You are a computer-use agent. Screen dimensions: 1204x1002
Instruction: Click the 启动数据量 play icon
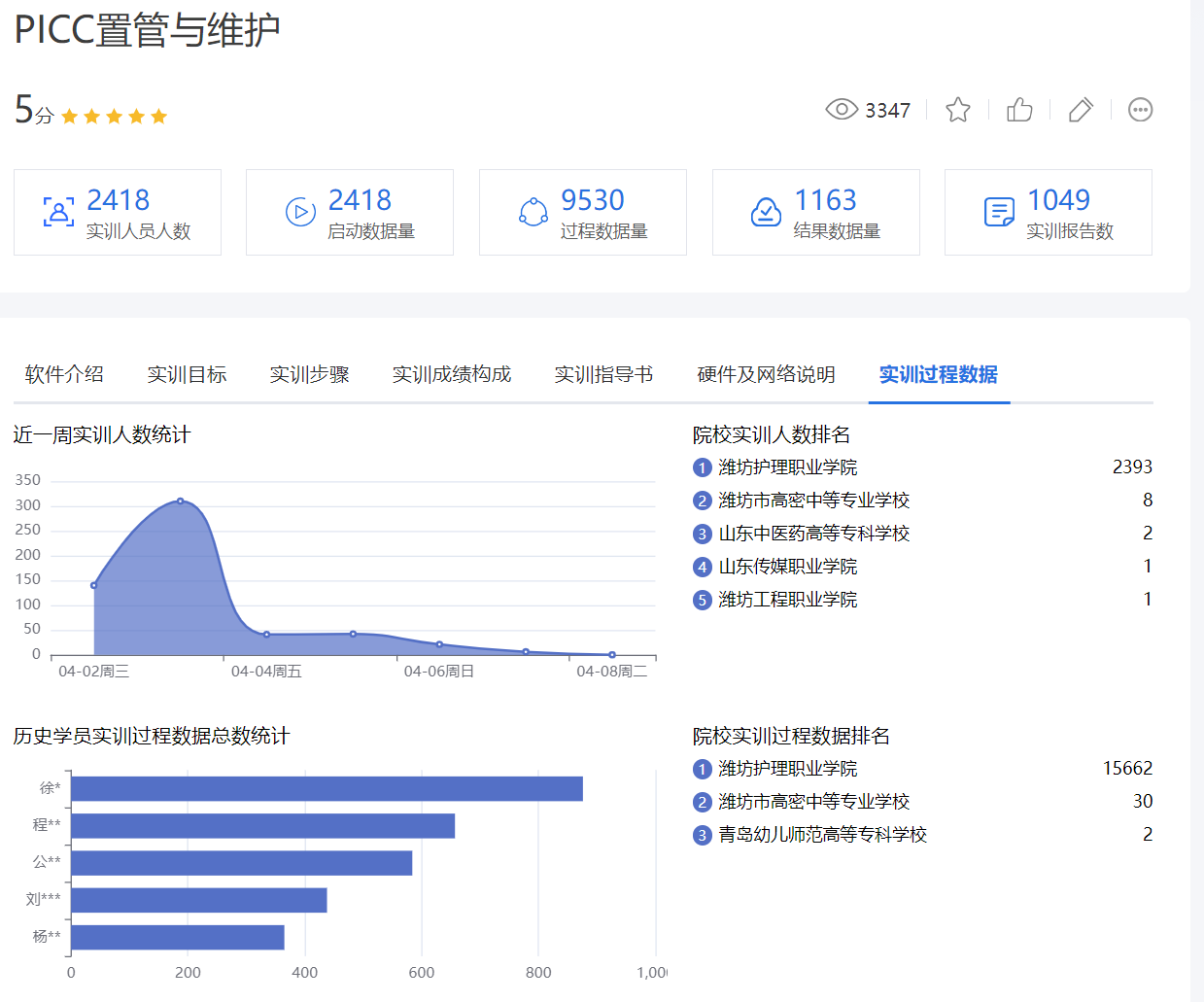[x=300, y=212]
